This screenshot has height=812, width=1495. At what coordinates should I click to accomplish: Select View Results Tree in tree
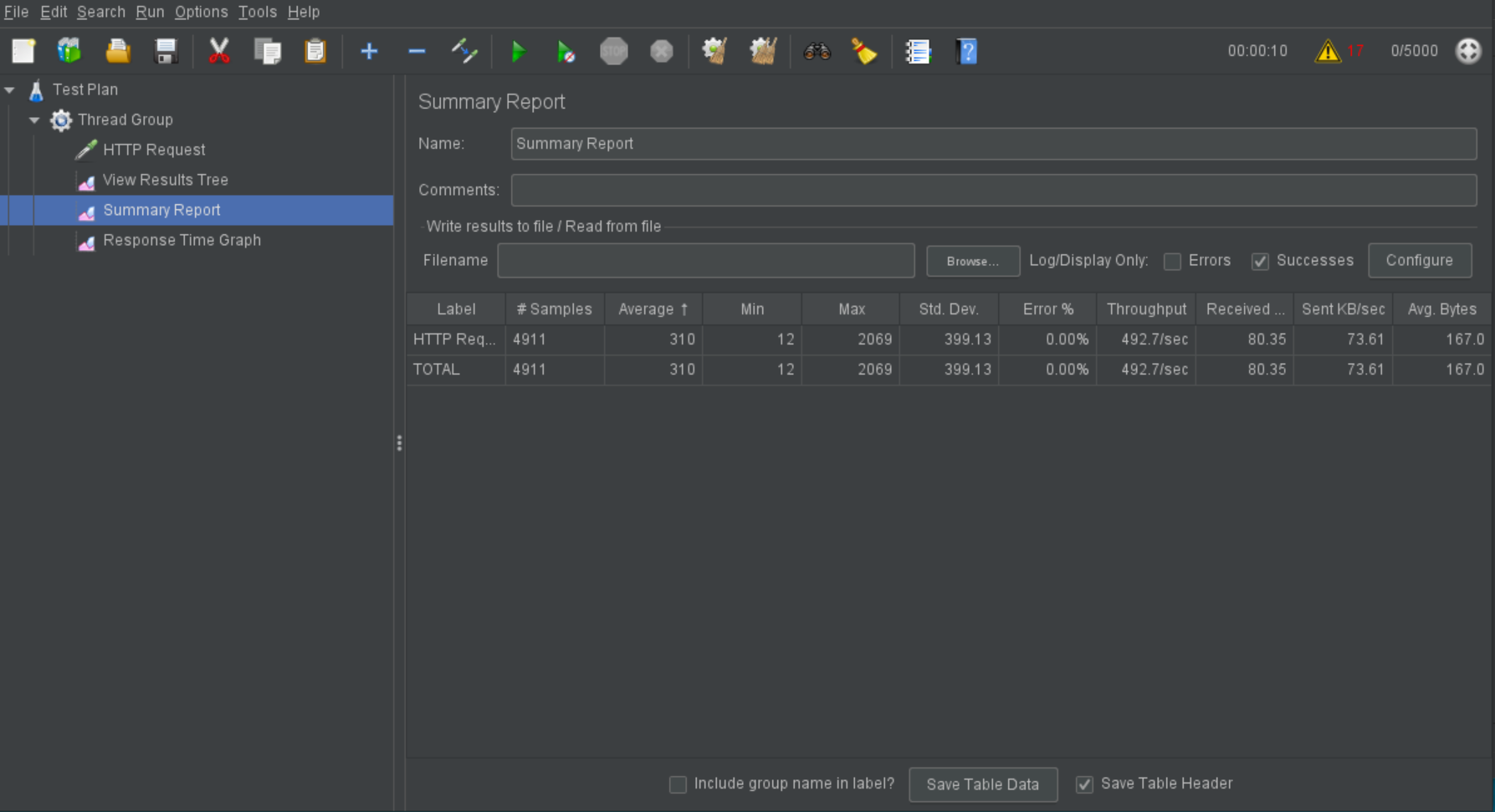click(166, 180)
